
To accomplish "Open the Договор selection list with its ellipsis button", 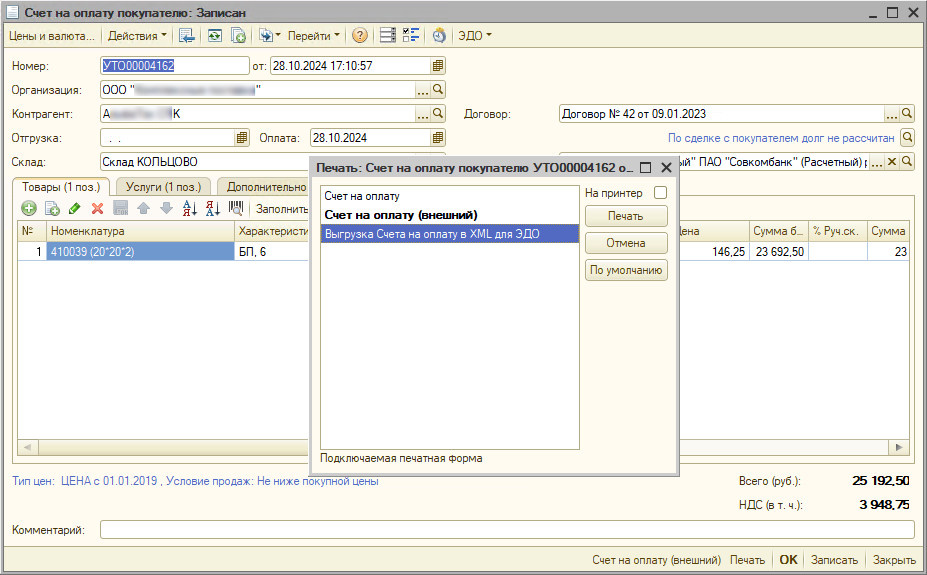I will pos(892,113).
